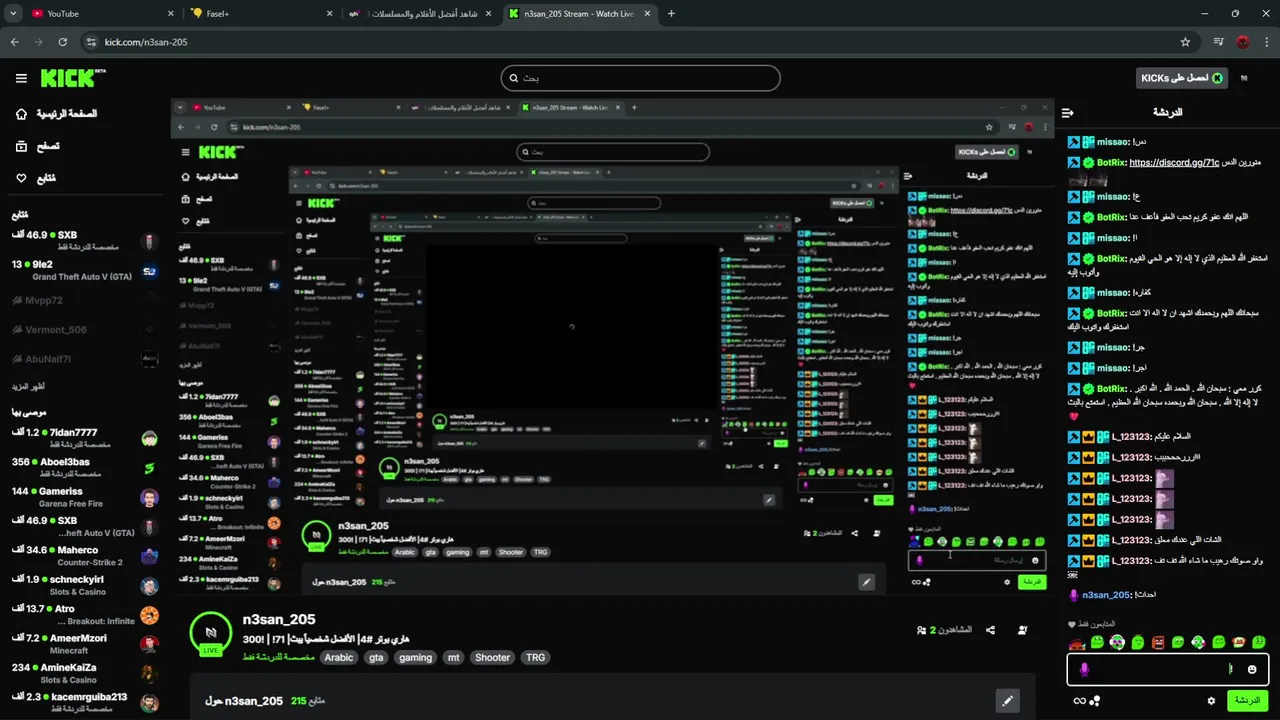The image size is (1280, 720).
Task: Select the gta tag
Action: pos(376,658)
